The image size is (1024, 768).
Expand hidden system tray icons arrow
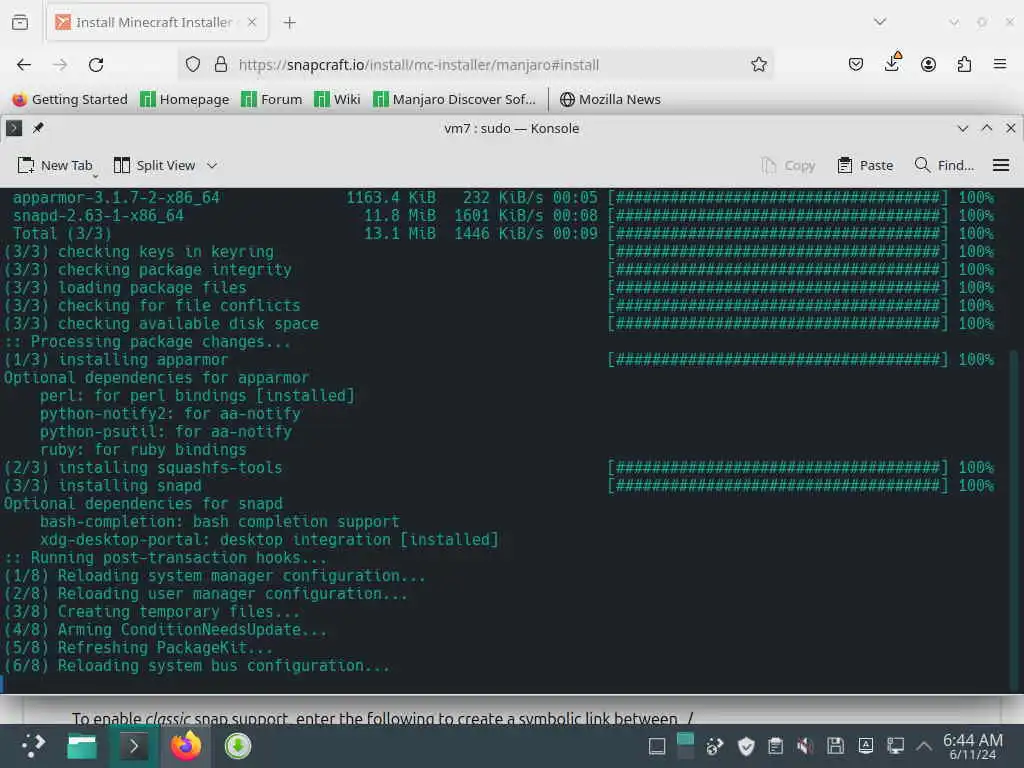pos(923,746)
